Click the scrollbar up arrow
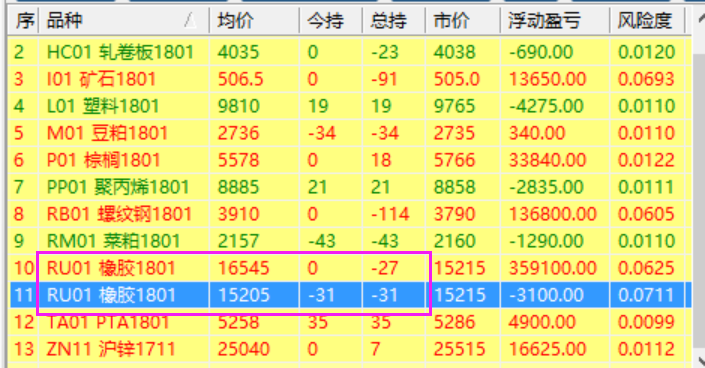 (x=700, y=20)
